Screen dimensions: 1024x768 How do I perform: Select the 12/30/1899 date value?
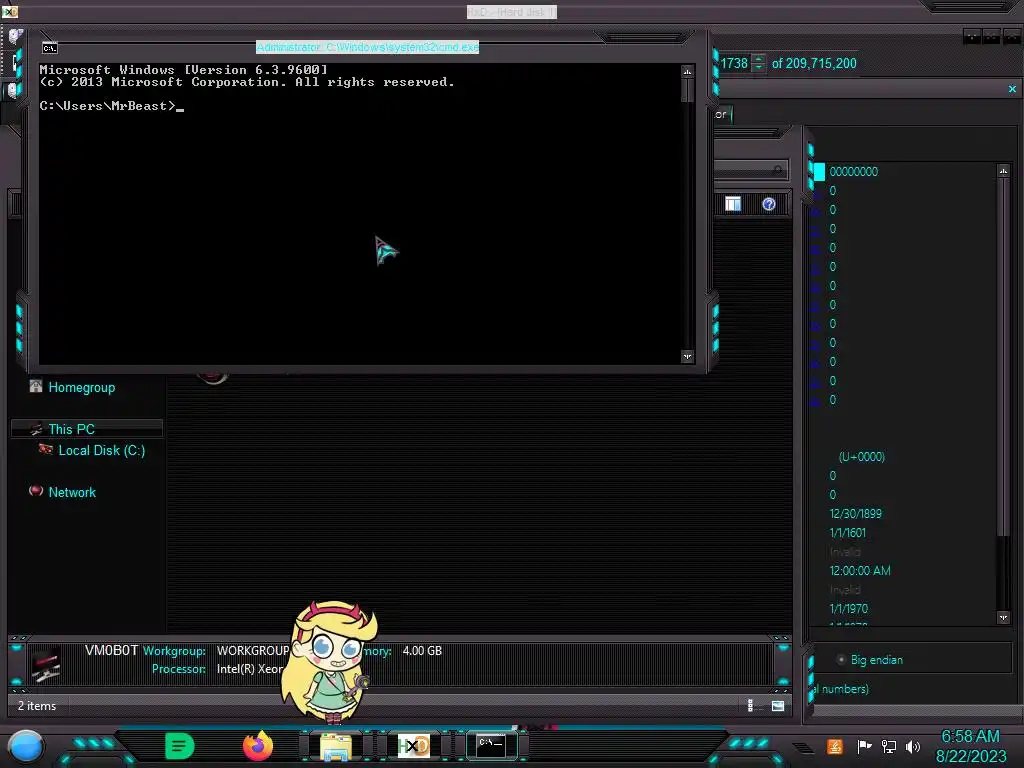(x=856, y=513)
